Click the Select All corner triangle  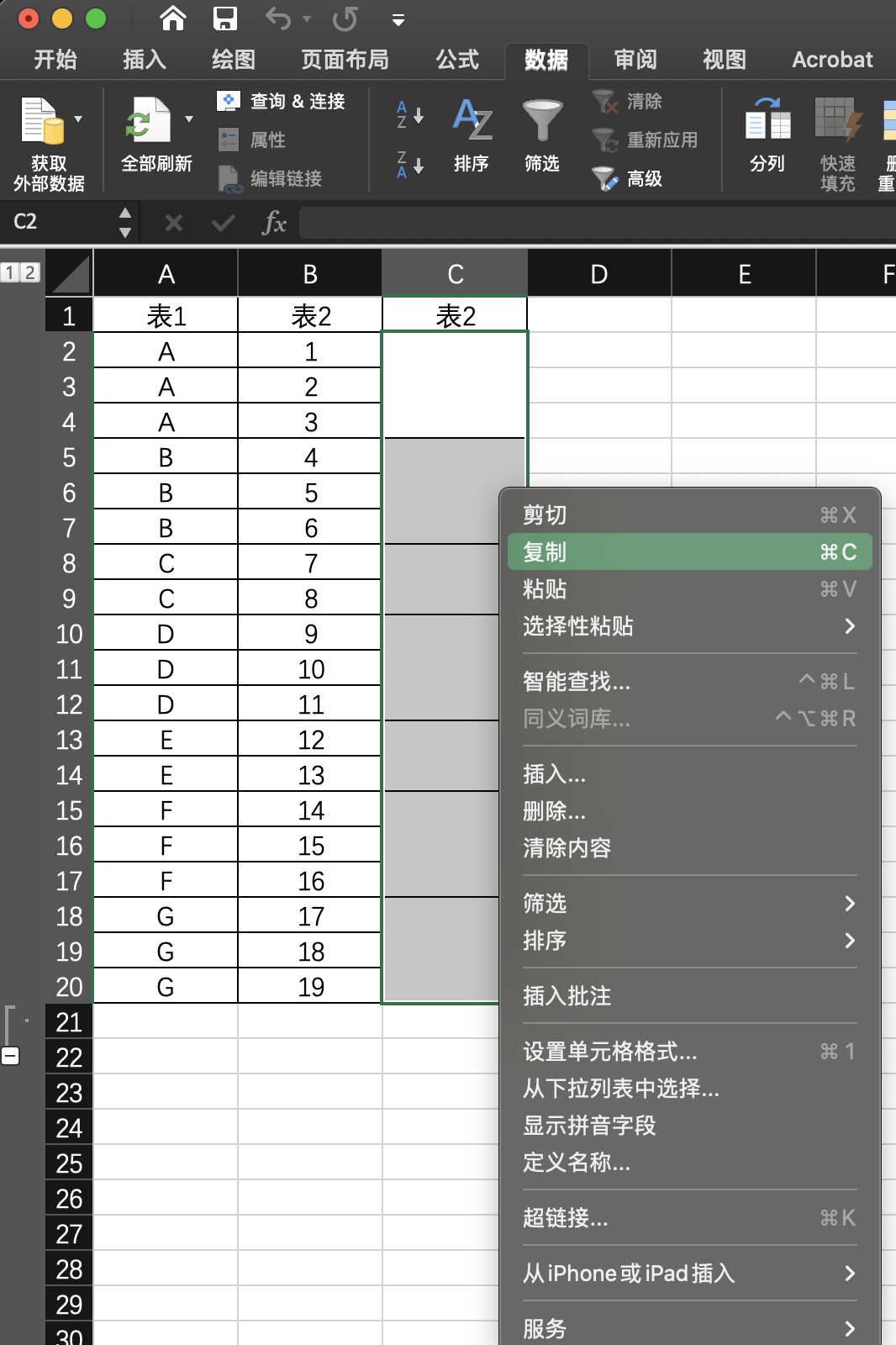pyautogui.click(x=70, y=274)
